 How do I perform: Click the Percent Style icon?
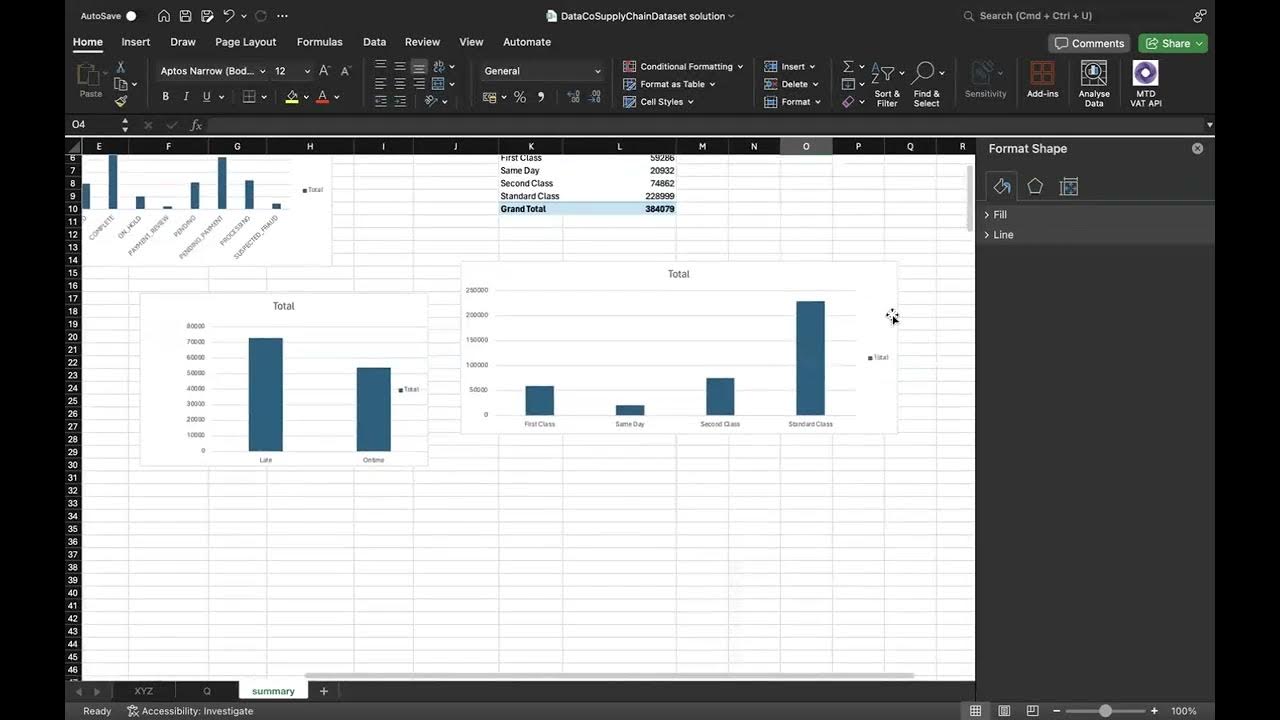coord(519,97)
